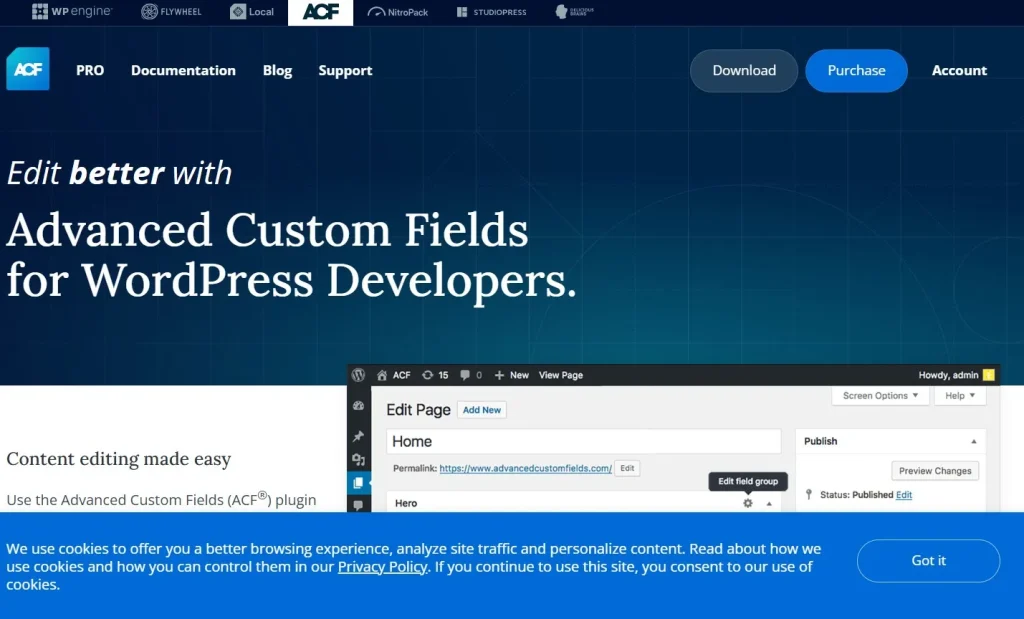The height and width of the screenshot is (619, 1024).
Task: Click the Purchase button
Action: (x=856, y=70)
